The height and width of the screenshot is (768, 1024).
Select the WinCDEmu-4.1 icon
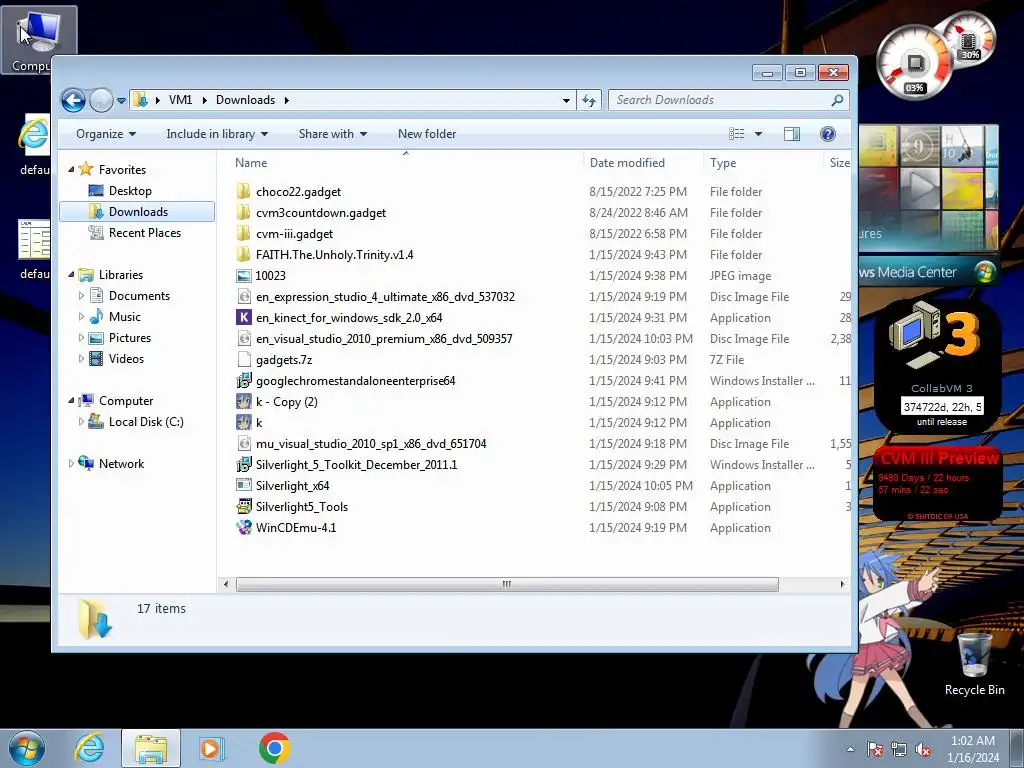click(244, 528)
